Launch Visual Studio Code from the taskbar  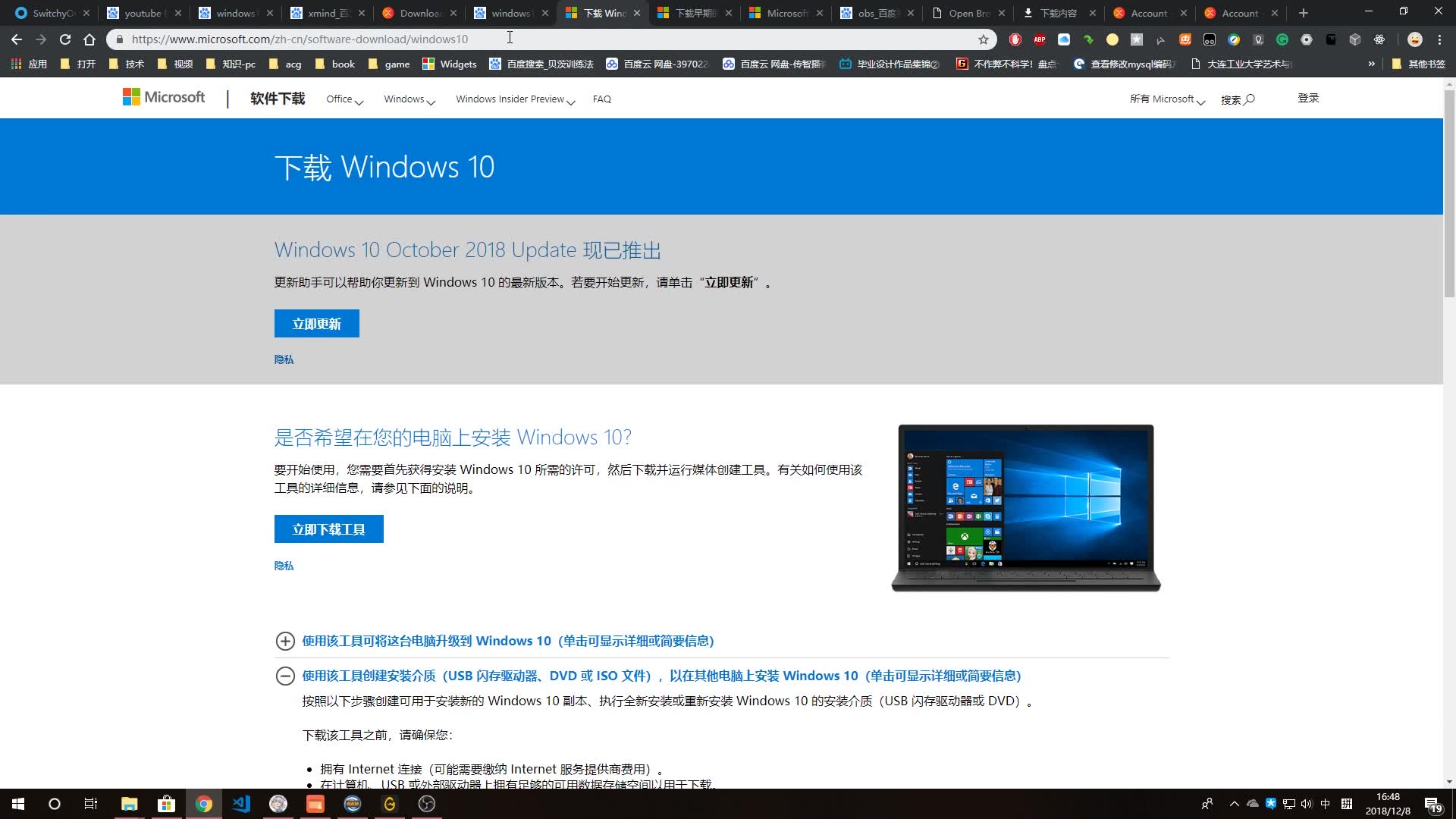pyautogui.click(x=240, y=804)
